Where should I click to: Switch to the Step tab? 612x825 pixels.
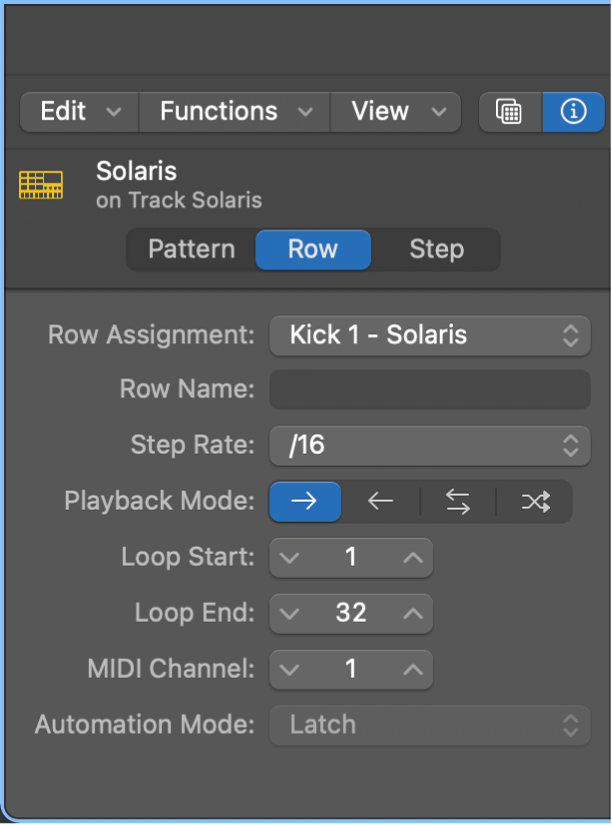436,249
